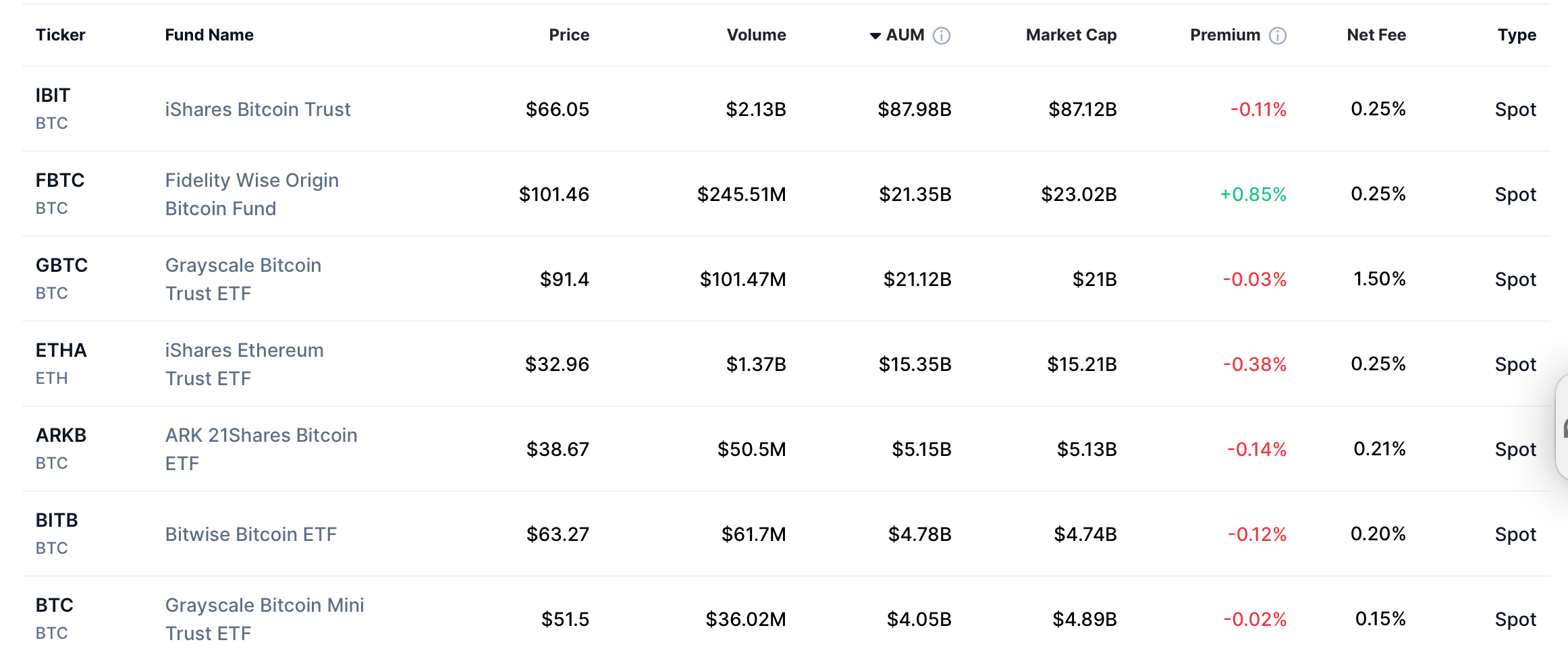This screenshot has height=659, width=1568.
Task: Open the Fidelity Wise Origin Bitcoin Fund page
Action: (x=252, y=194)
